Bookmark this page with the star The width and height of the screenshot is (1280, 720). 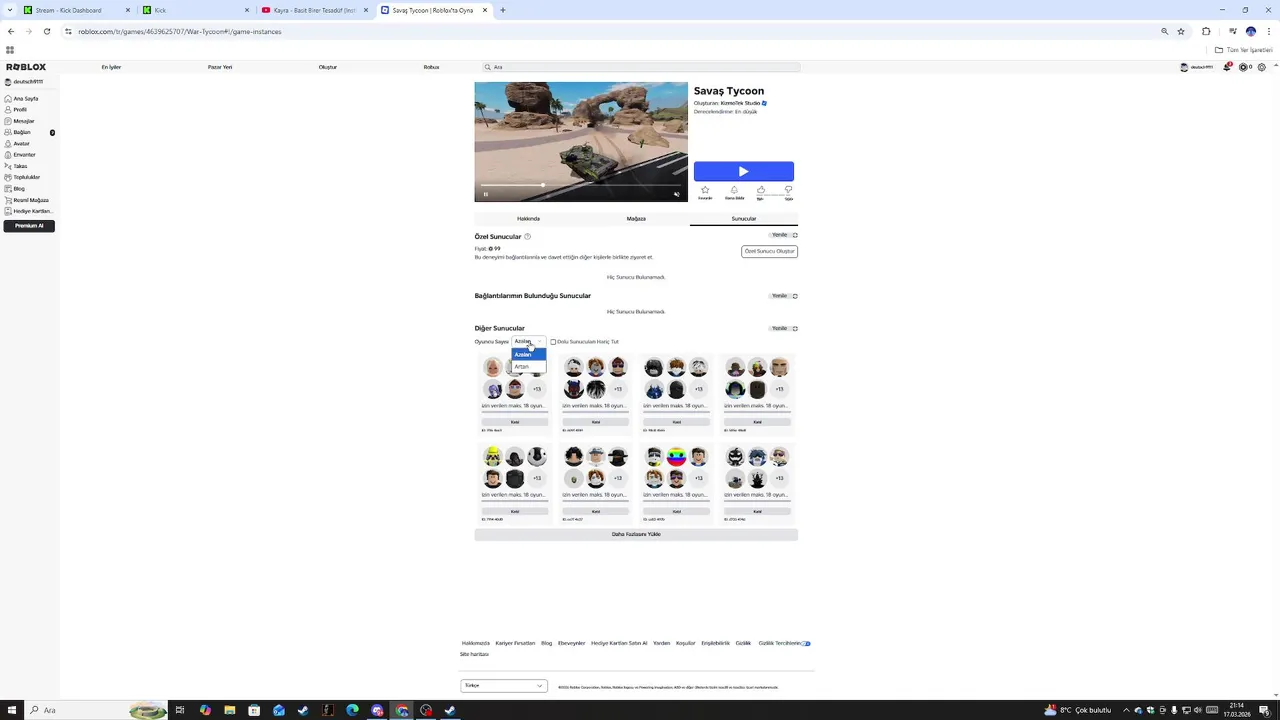(x=1181, y=31)
